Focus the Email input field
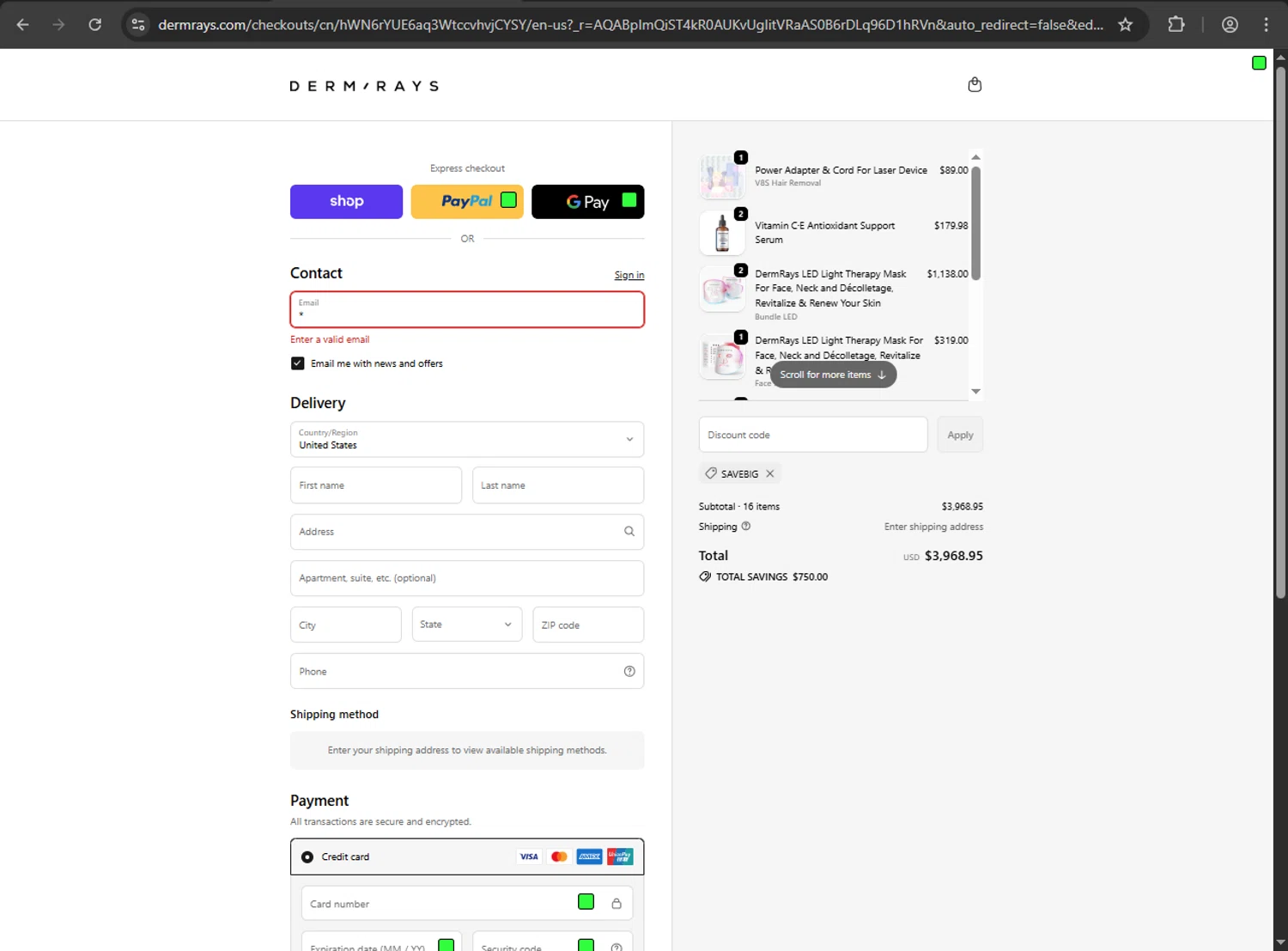1288x951 pixels. pos(467,309)
